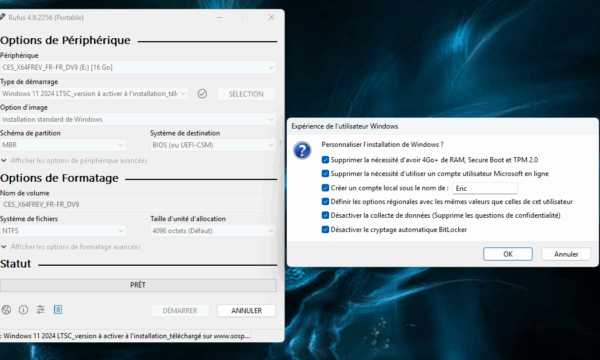Viewport: 600px width, 360px height.
Task: Open Rufus settings sliders icon
Action: click(41, 310)
